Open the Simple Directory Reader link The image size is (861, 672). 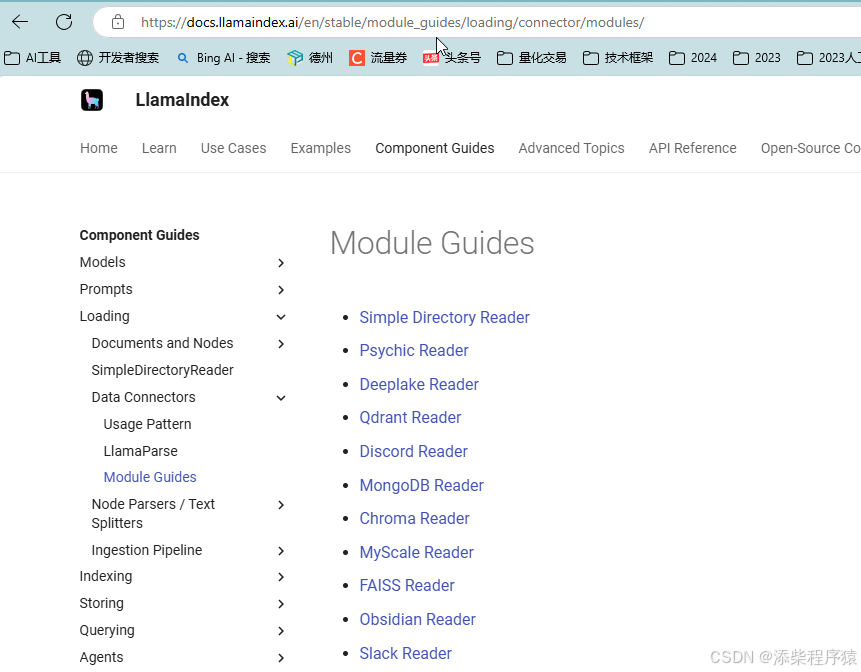point(444,317)
